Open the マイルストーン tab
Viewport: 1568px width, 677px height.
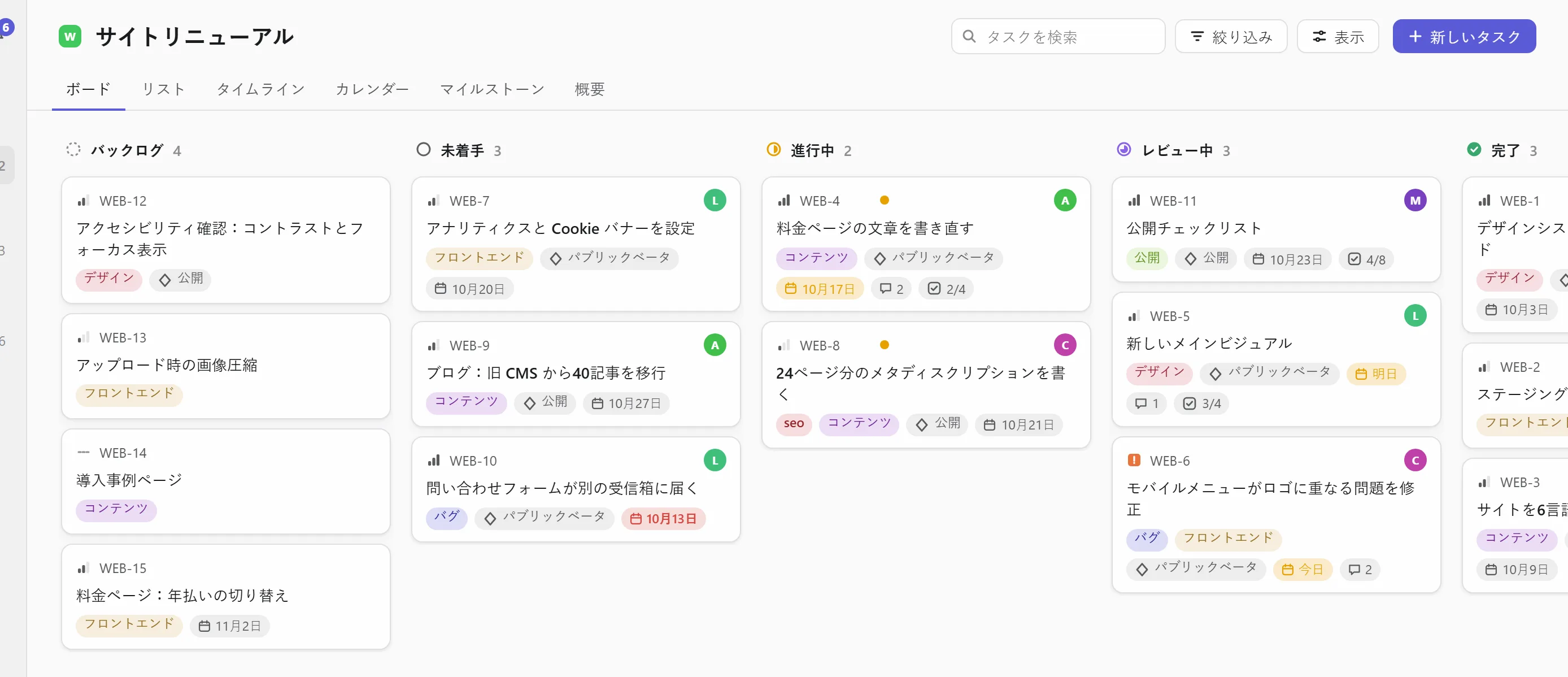click(492, 89)
